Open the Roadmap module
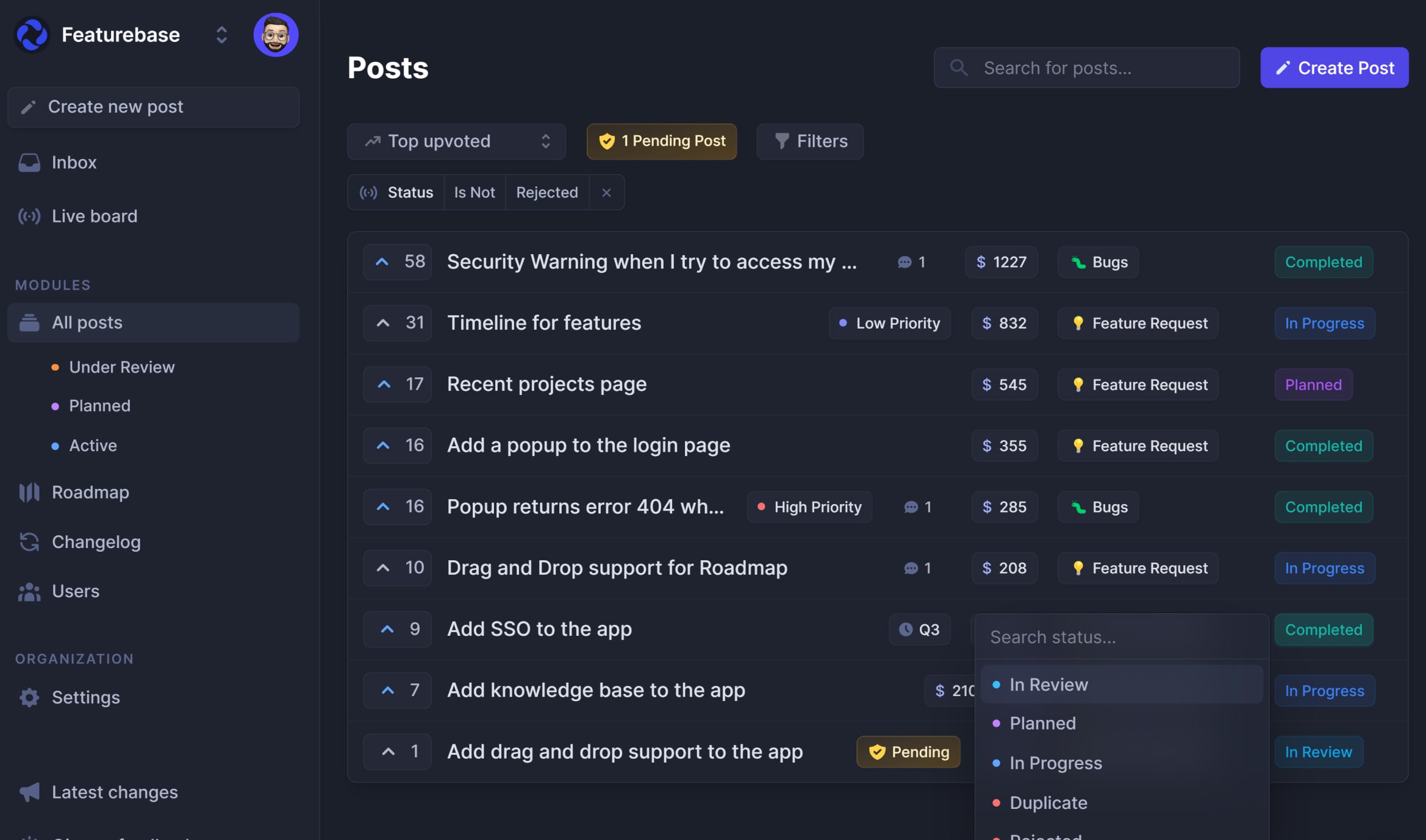 tap(73, 492)
